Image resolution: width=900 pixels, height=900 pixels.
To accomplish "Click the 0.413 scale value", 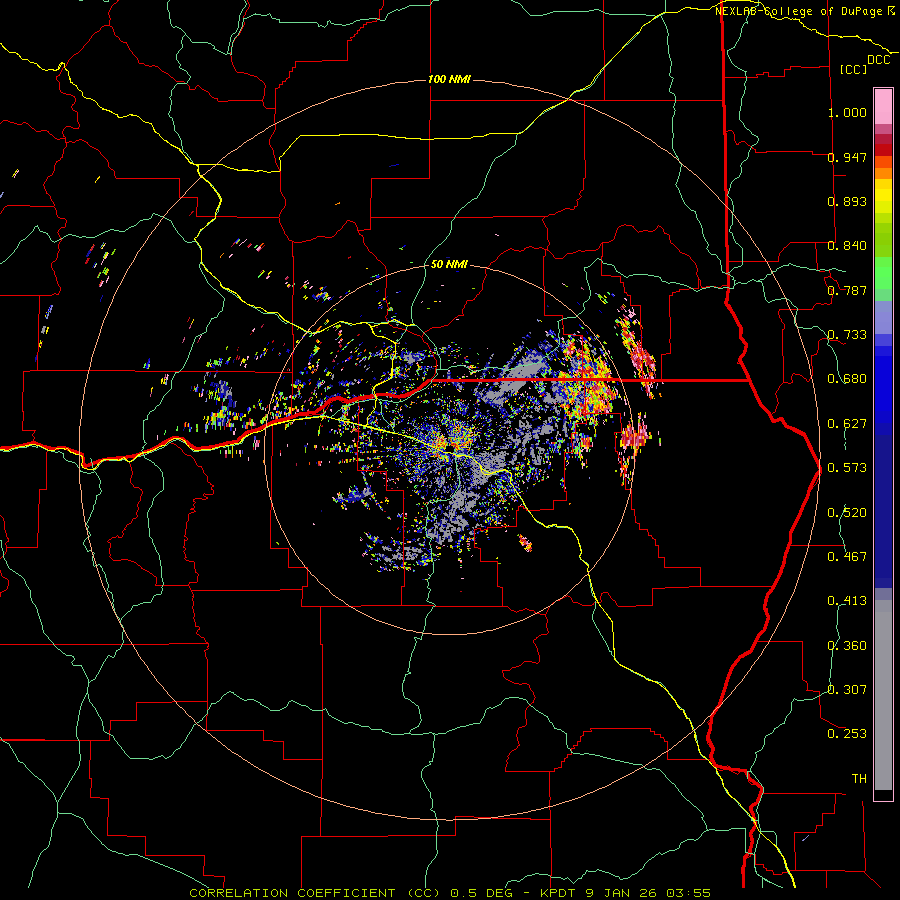I will coord(847,601).
